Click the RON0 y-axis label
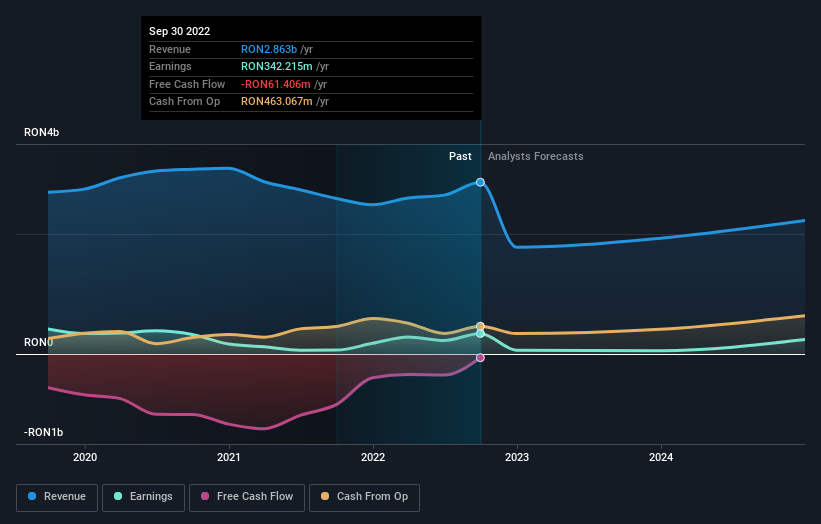 click(x=38, y=342)
